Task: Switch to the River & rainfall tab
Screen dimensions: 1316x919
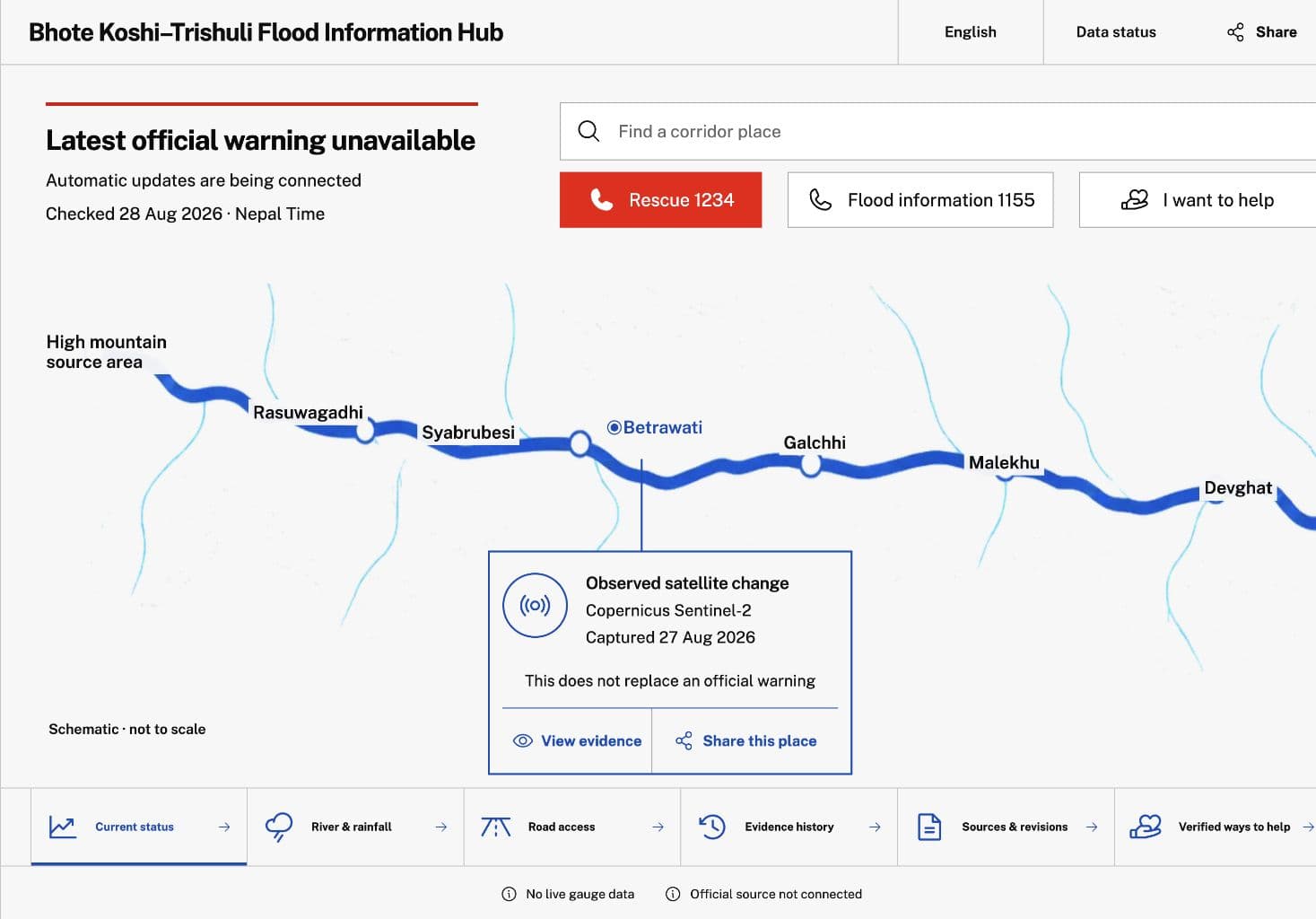Action: [x=356, y=827]
